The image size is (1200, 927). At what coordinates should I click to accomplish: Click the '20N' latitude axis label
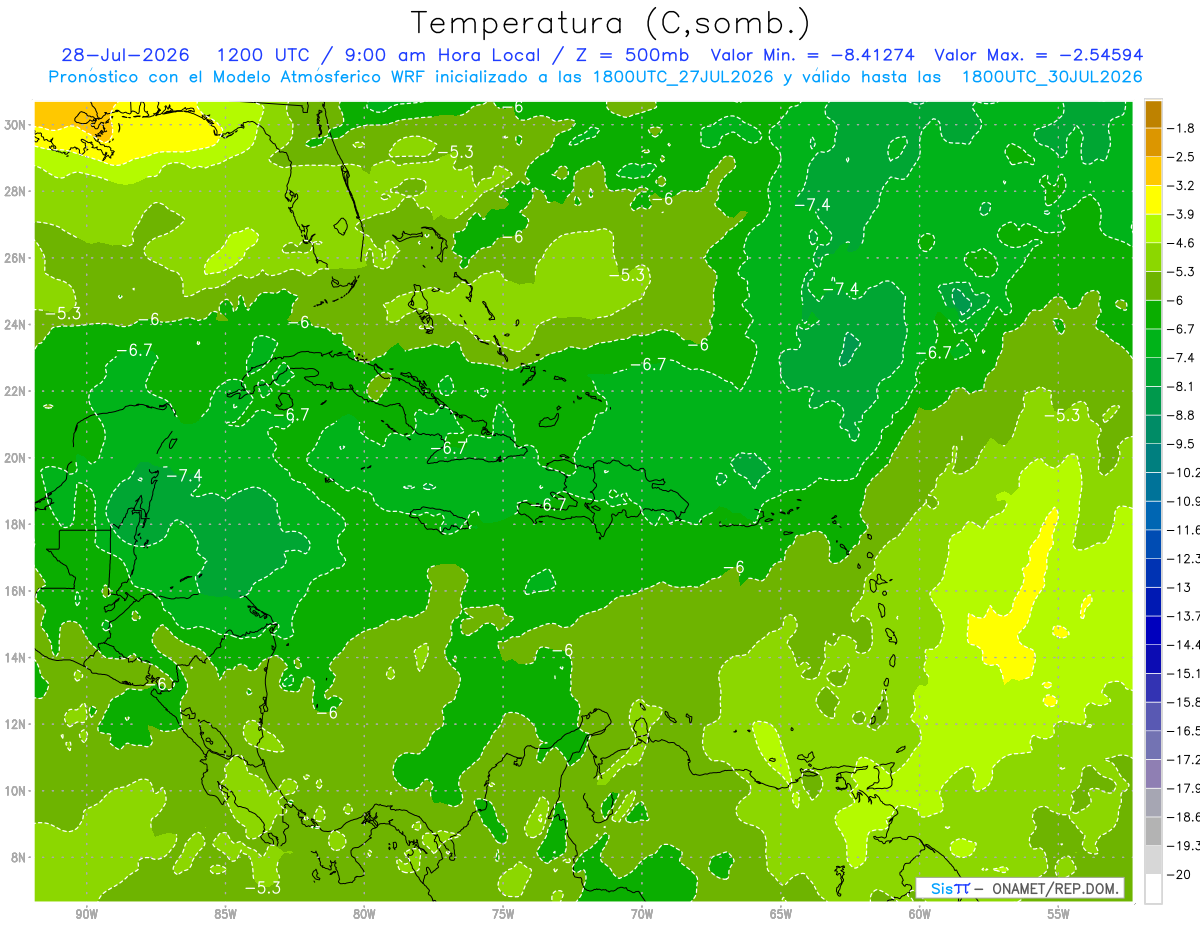[x=16, y=458]
